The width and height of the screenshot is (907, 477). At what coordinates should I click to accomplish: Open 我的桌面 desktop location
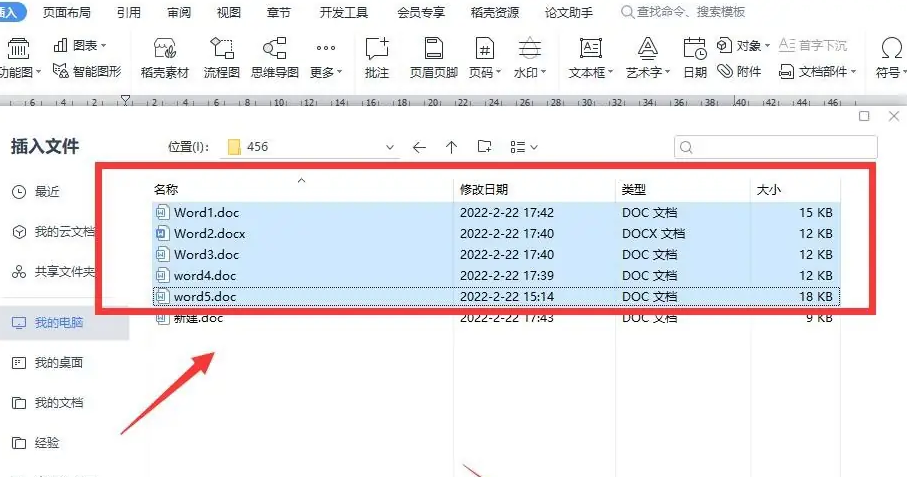(47, 363)
